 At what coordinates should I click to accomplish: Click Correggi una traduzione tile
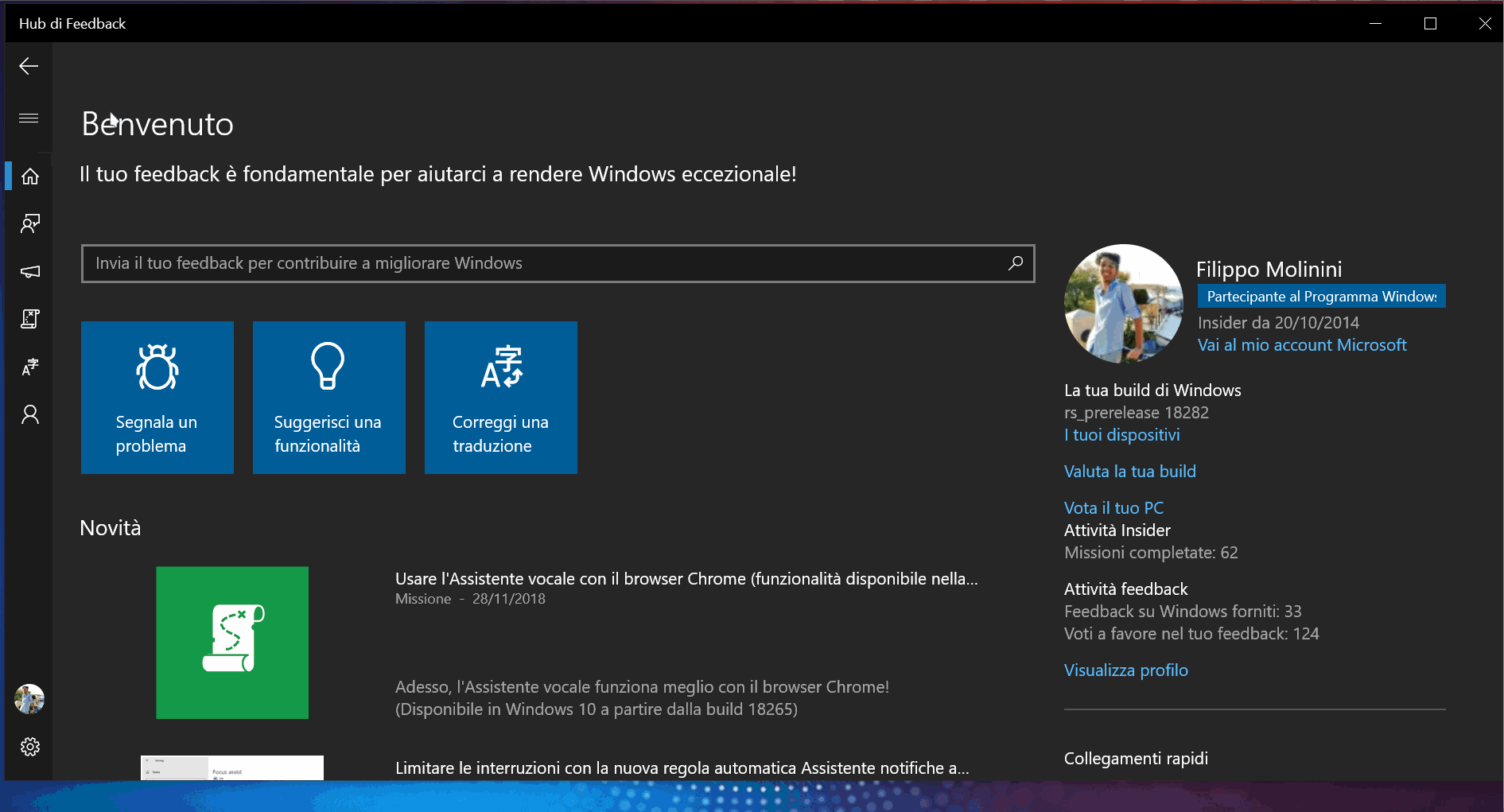501,398
